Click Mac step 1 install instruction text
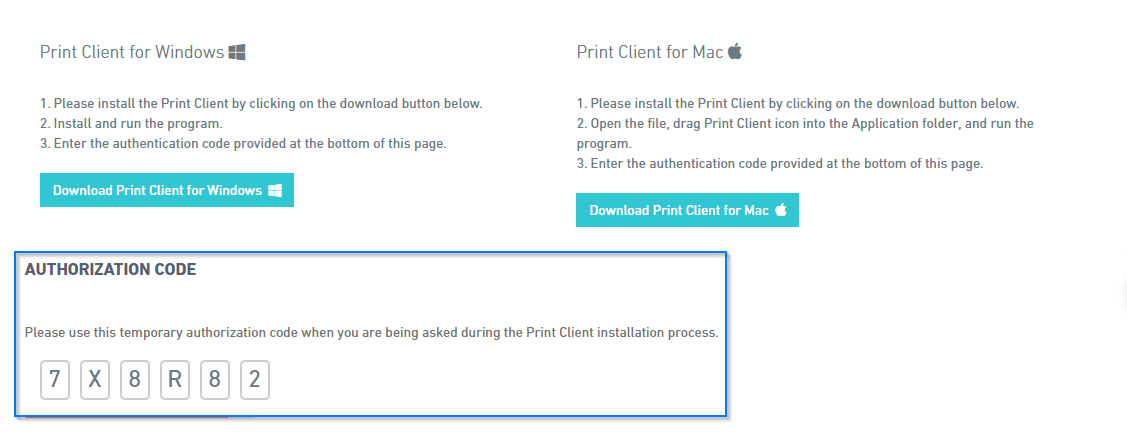Screen dimensions: 1127x445 pos(799,103)
